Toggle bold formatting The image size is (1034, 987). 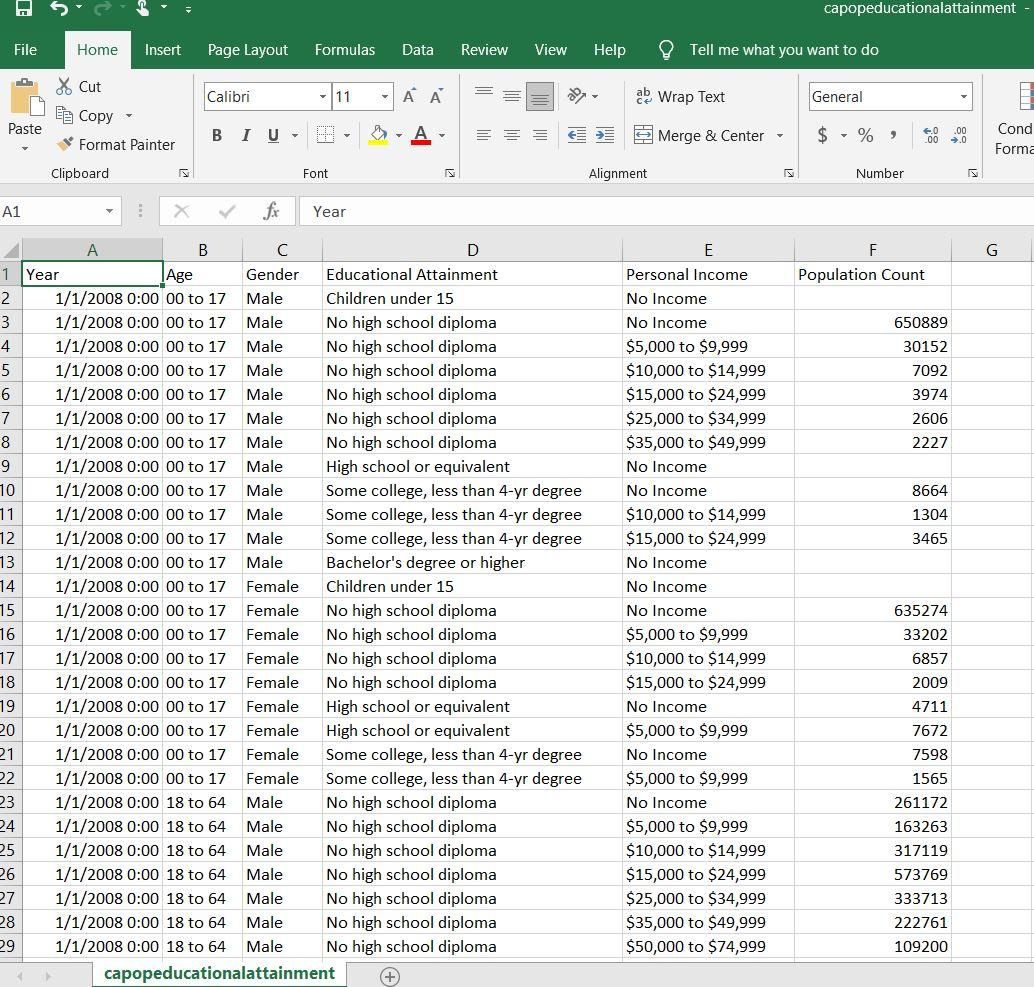(217, 135)
